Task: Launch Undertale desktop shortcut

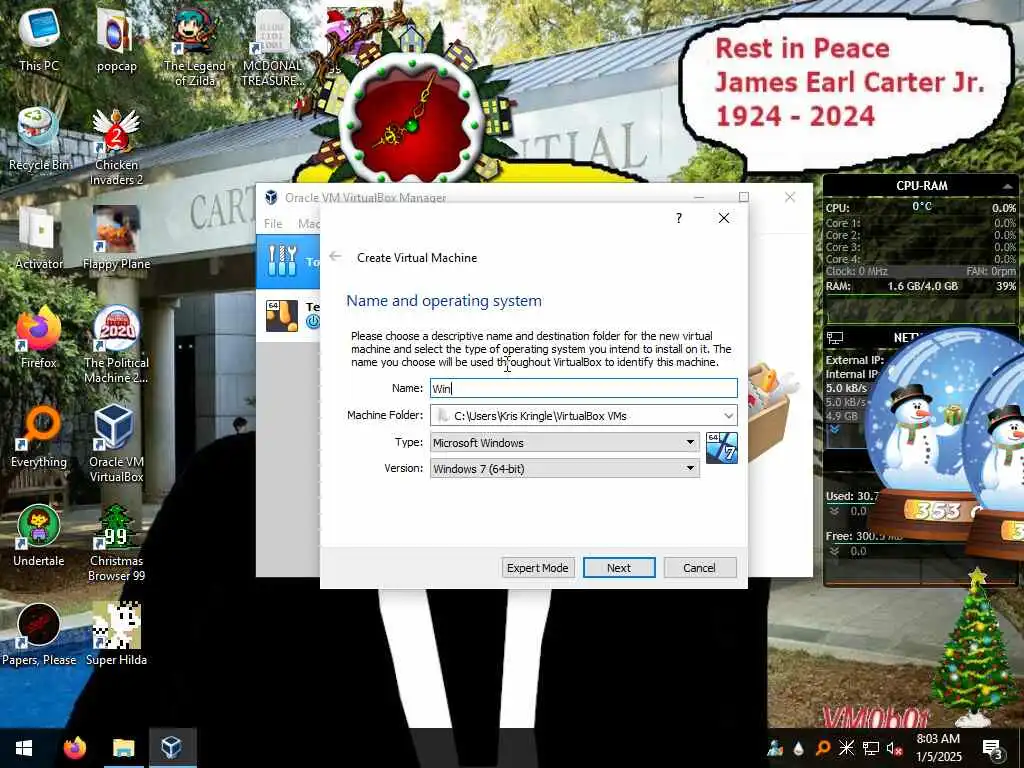Action: (39, 536)
